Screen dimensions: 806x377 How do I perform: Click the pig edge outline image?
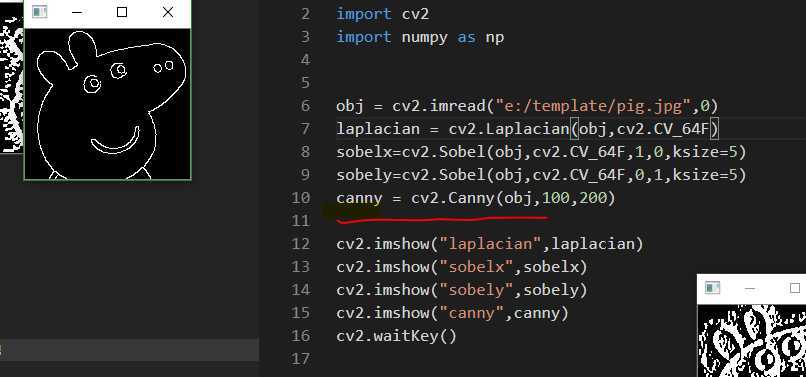tap(107, 104)
